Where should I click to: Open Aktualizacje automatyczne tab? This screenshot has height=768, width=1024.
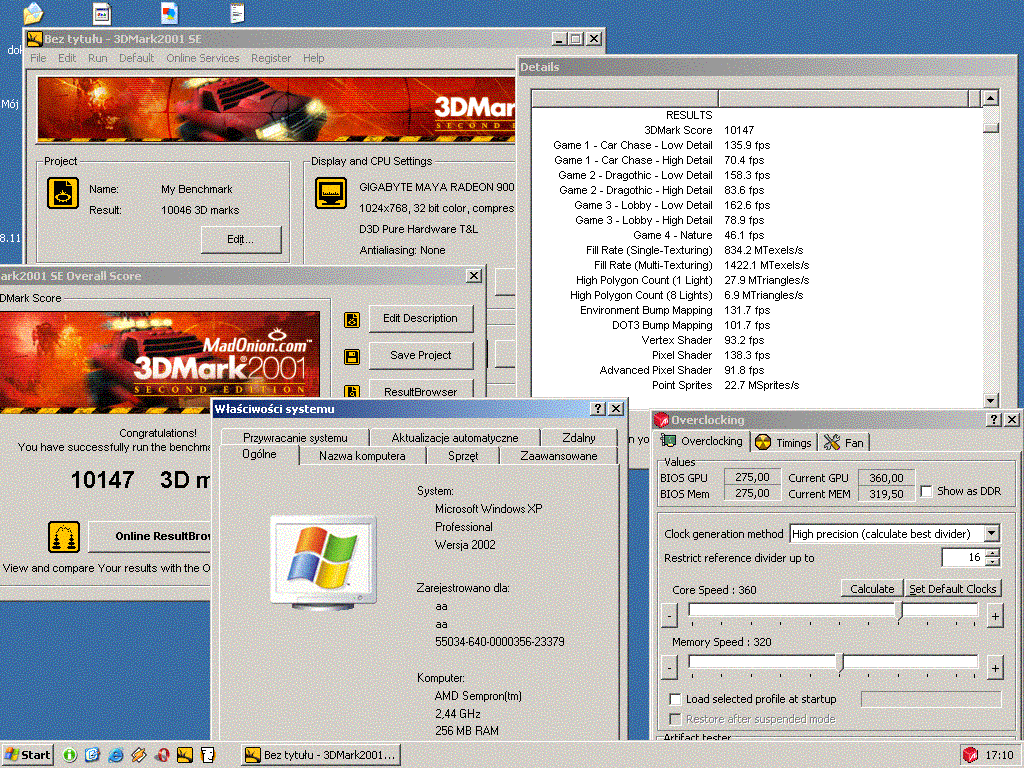click(455, 438)
